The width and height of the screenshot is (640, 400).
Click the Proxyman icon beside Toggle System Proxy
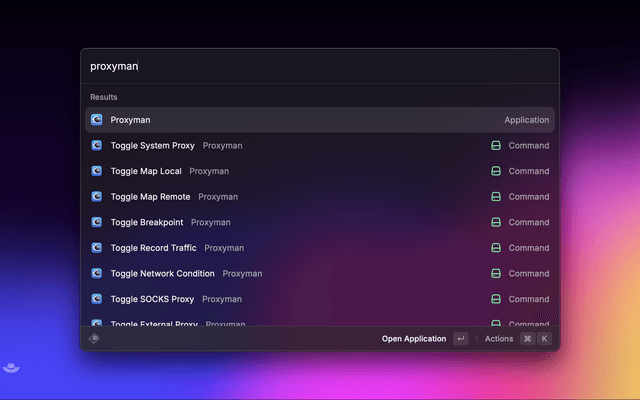(x=97, y=145)
